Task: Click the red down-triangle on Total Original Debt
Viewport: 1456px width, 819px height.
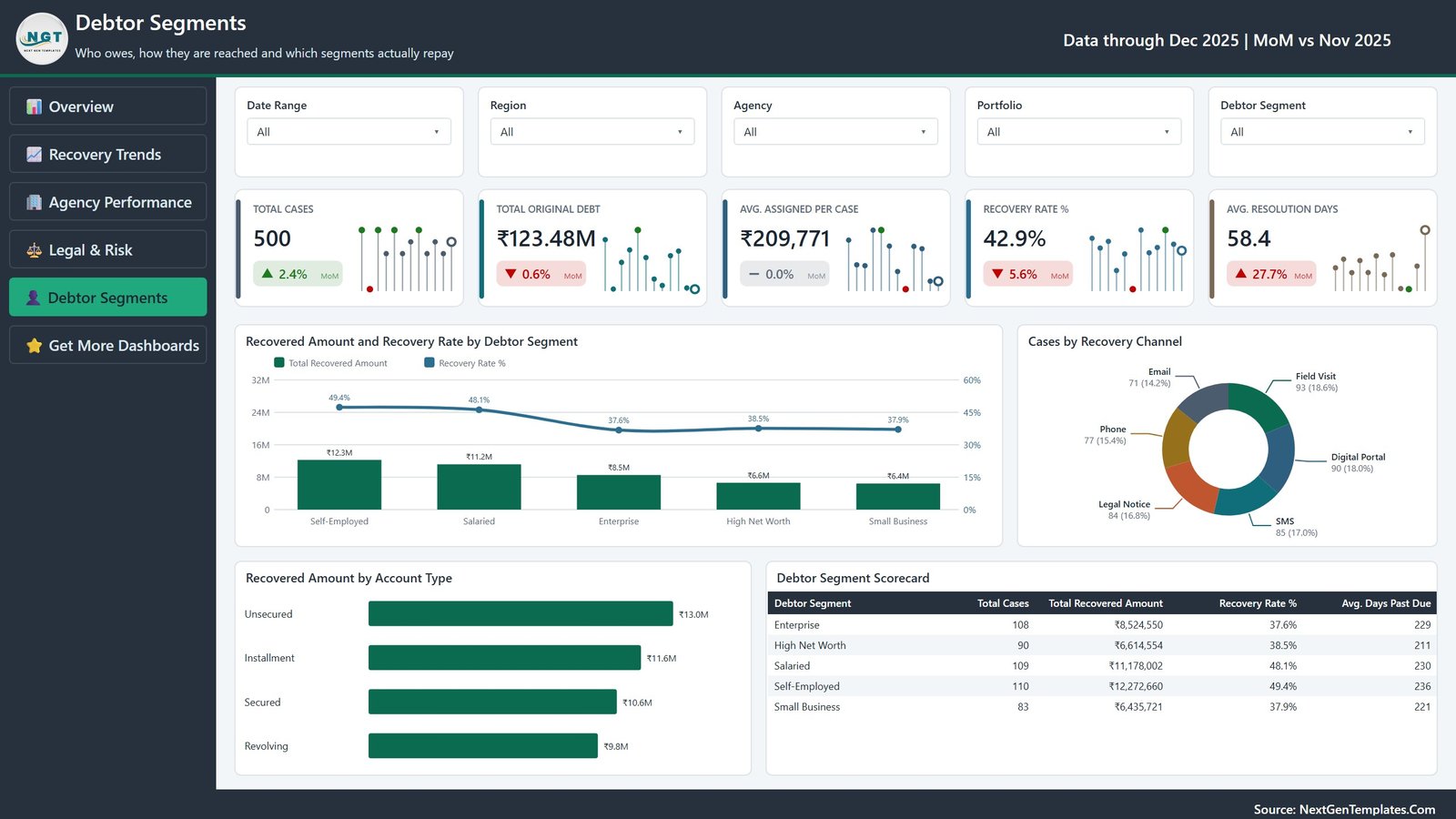Action: (x=511, y=274)
